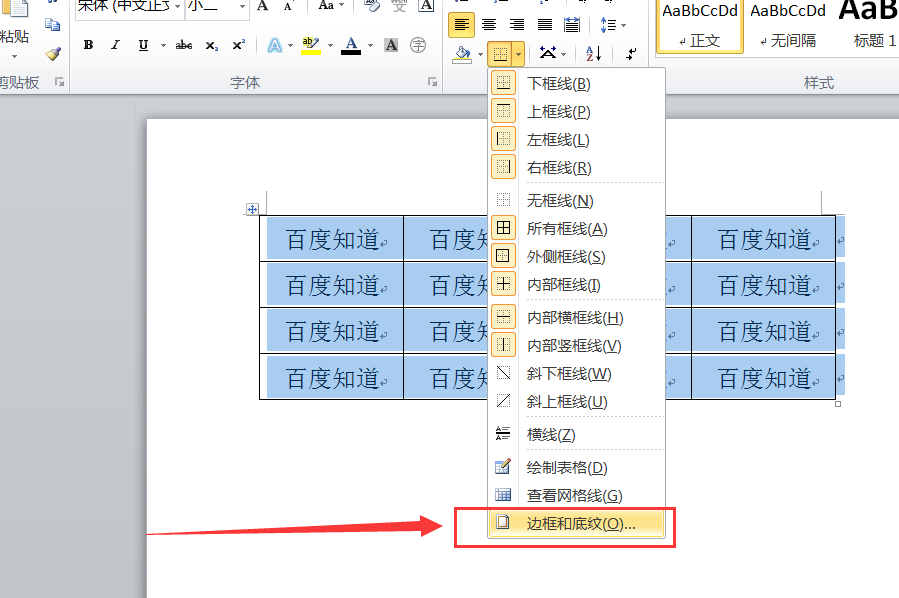The width and height of the screenshot is (899, 598).
Task: Choose 内部竖框线(V) inside vertical border
Action: tap(577, 346)
